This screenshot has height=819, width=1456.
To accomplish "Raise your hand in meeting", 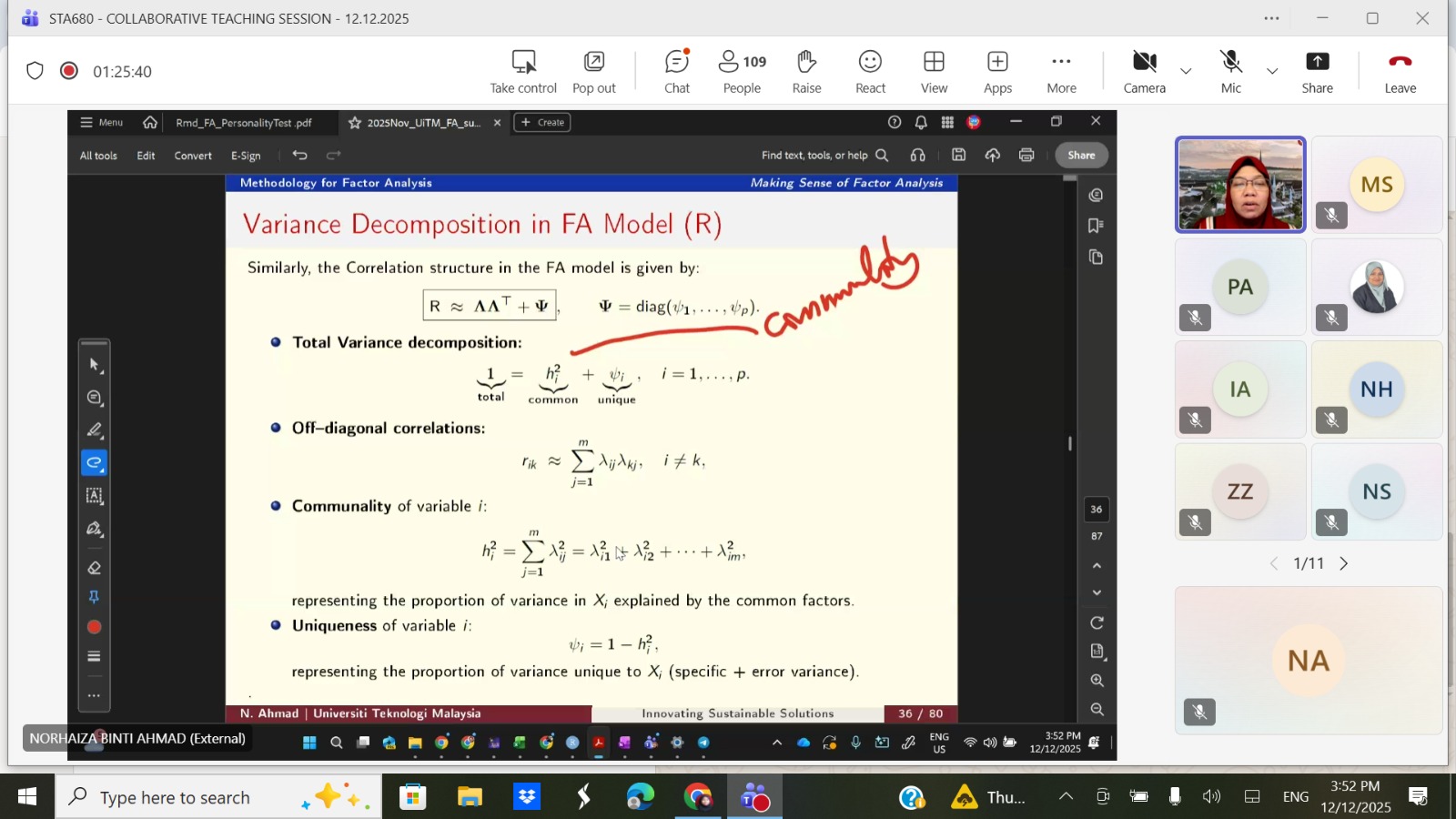I will pos(806,72).
